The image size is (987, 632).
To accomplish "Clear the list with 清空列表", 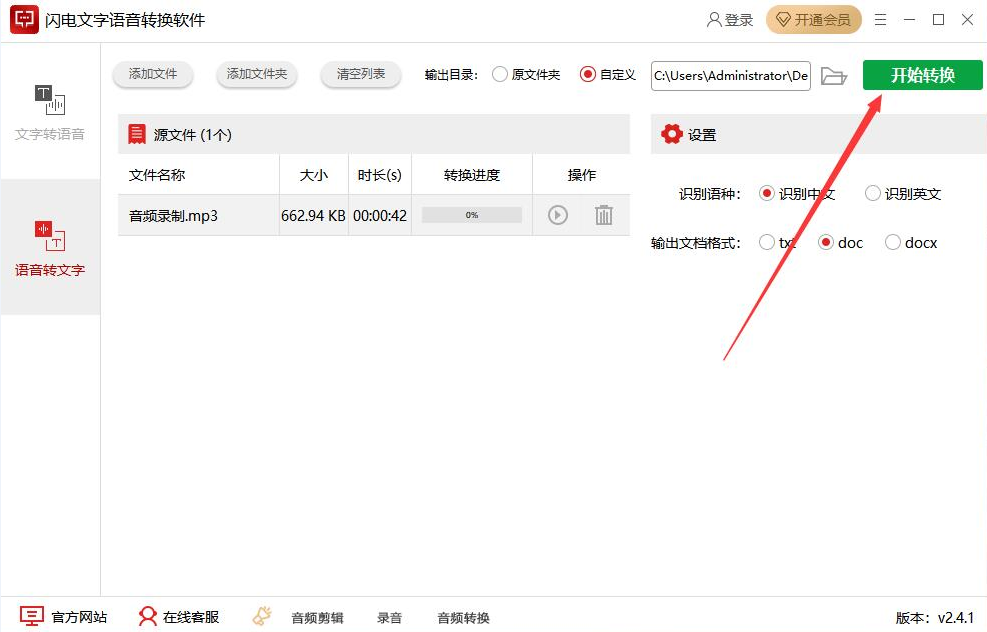I will click(x=361, y=74).
